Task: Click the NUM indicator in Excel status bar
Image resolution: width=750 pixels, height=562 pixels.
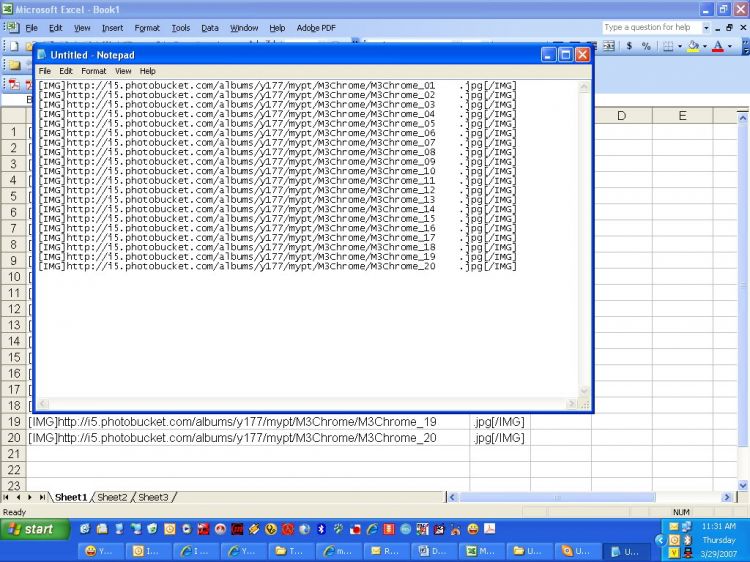Action: click(681, 512)
